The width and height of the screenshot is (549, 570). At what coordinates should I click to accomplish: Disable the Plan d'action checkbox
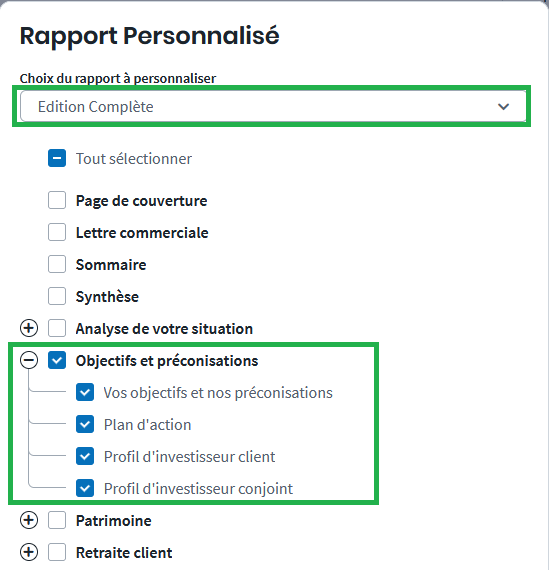coord(85,424)
